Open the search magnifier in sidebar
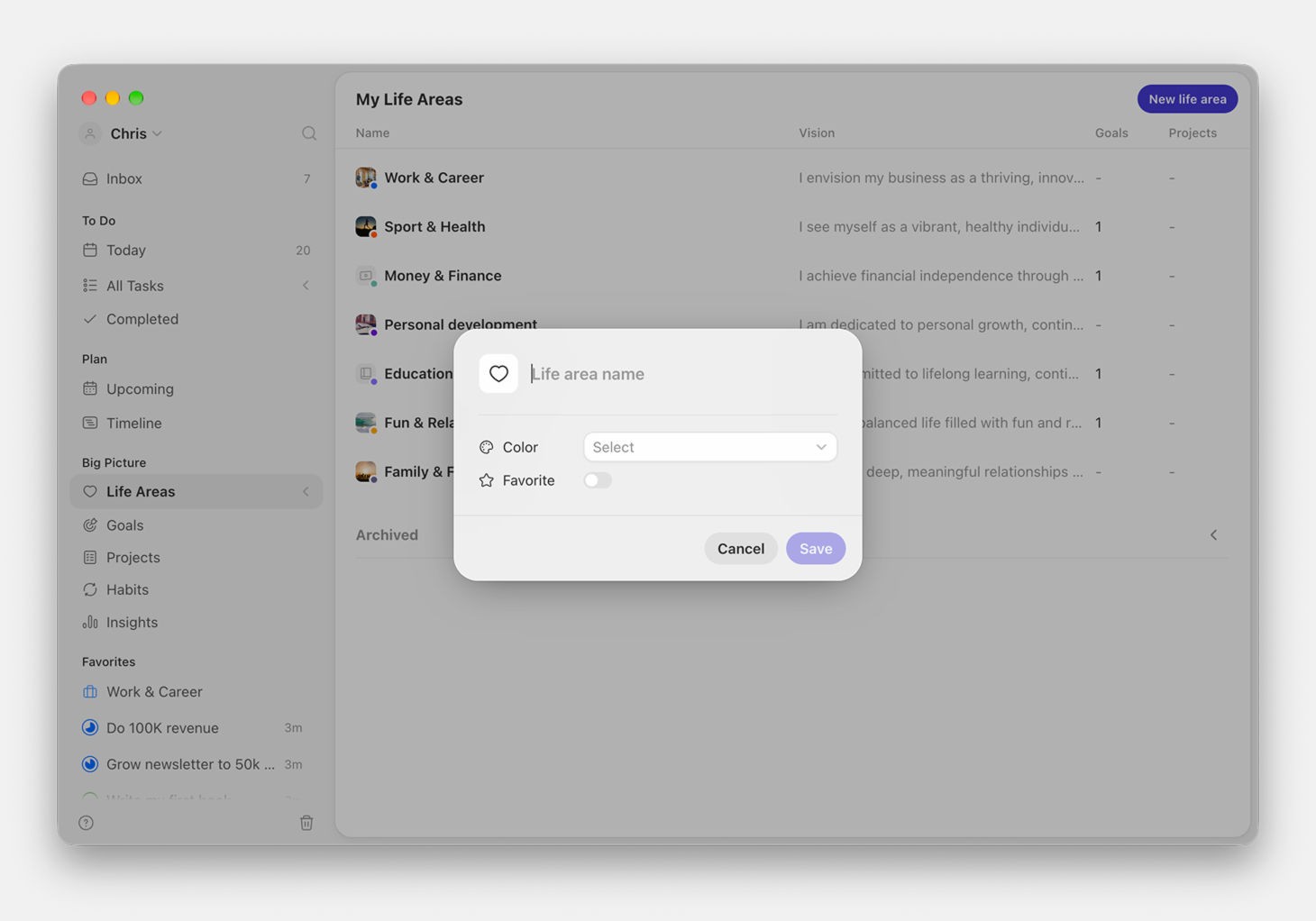 [x=309, y=133]
